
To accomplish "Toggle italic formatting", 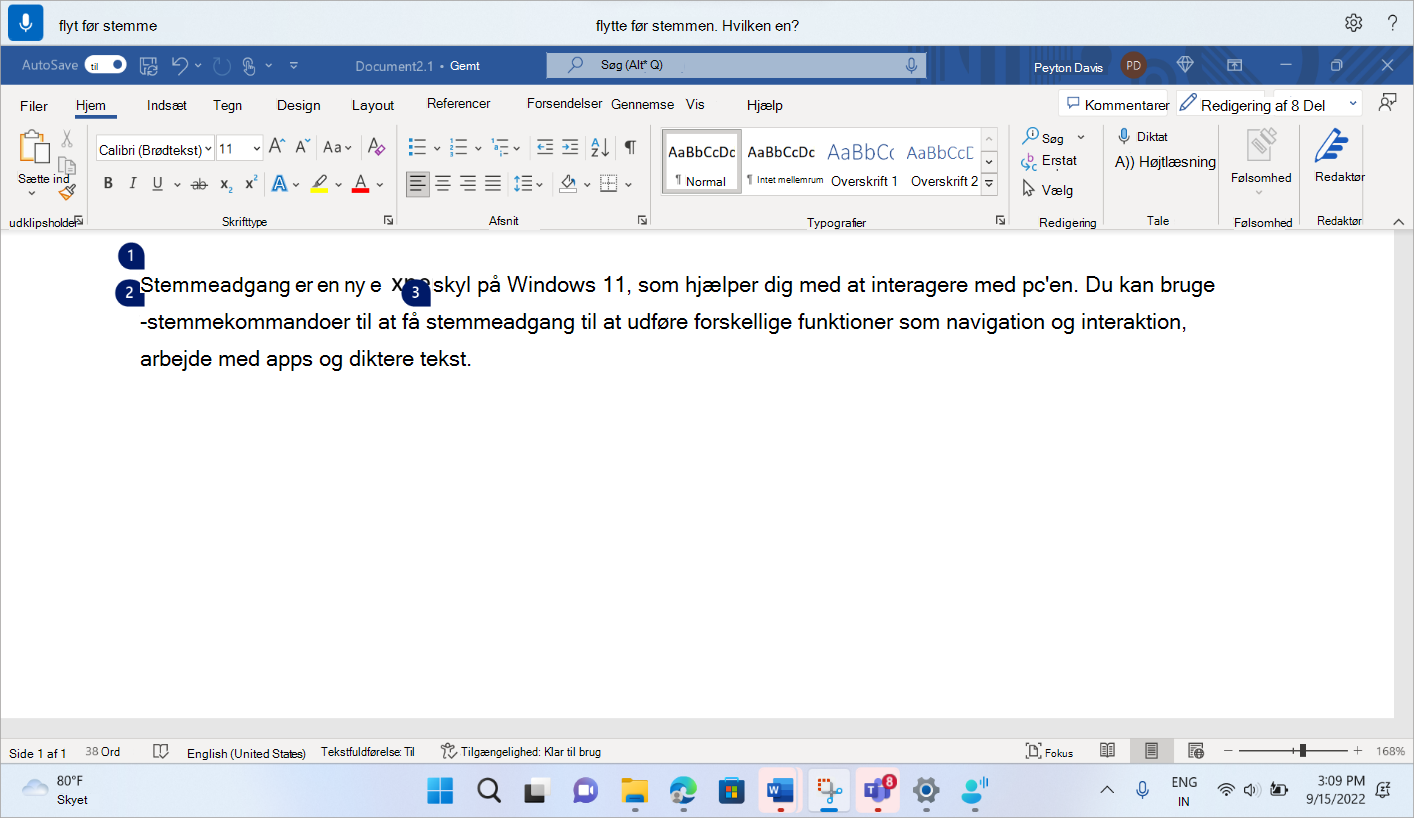I will 132,184.
